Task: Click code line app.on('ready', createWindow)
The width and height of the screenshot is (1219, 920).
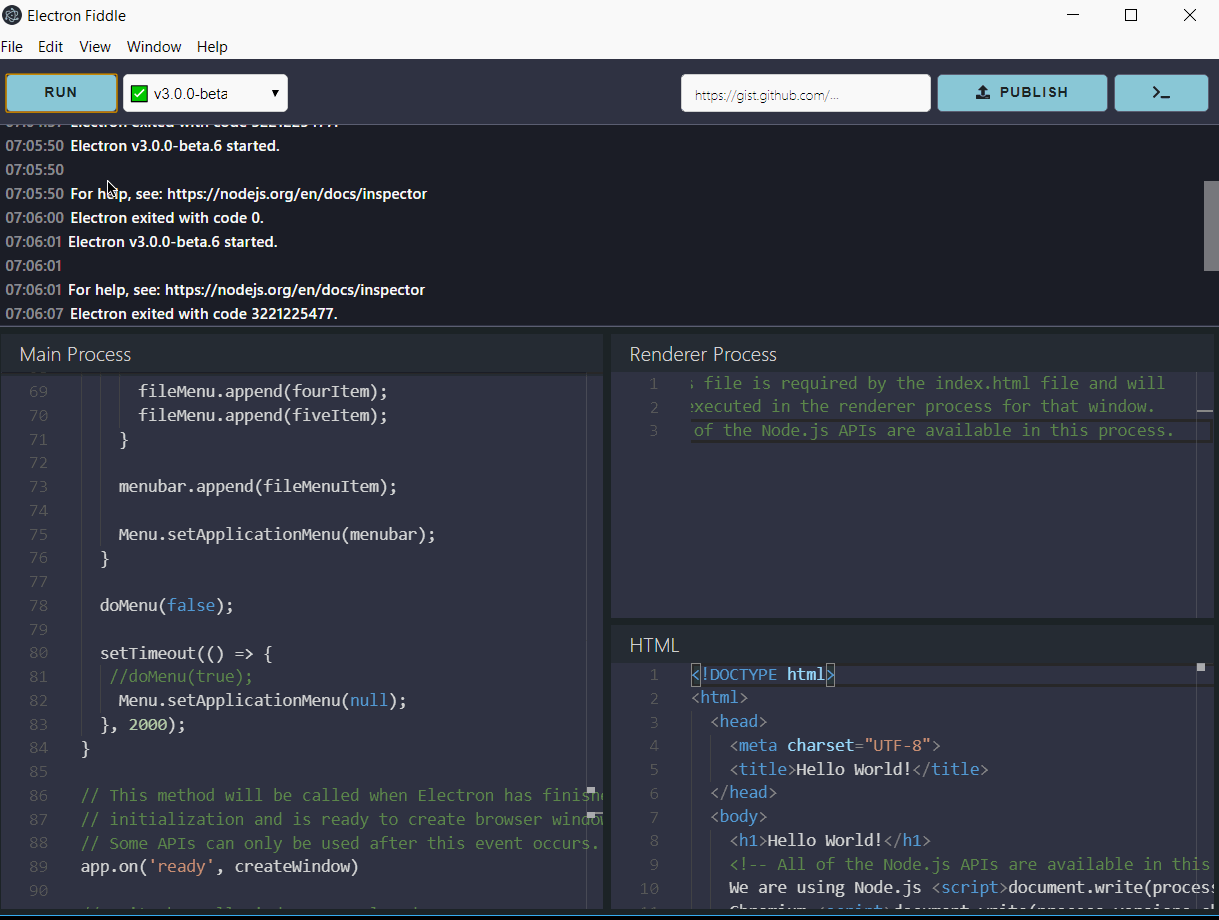Action: tap(219, 866)
